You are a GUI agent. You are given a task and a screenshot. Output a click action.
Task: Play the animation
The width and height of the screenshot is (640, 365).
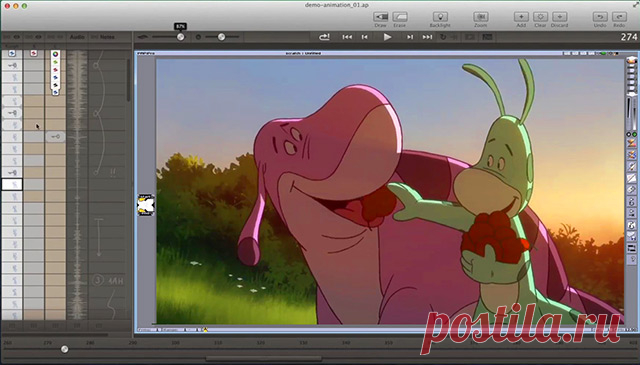[387, 37]
